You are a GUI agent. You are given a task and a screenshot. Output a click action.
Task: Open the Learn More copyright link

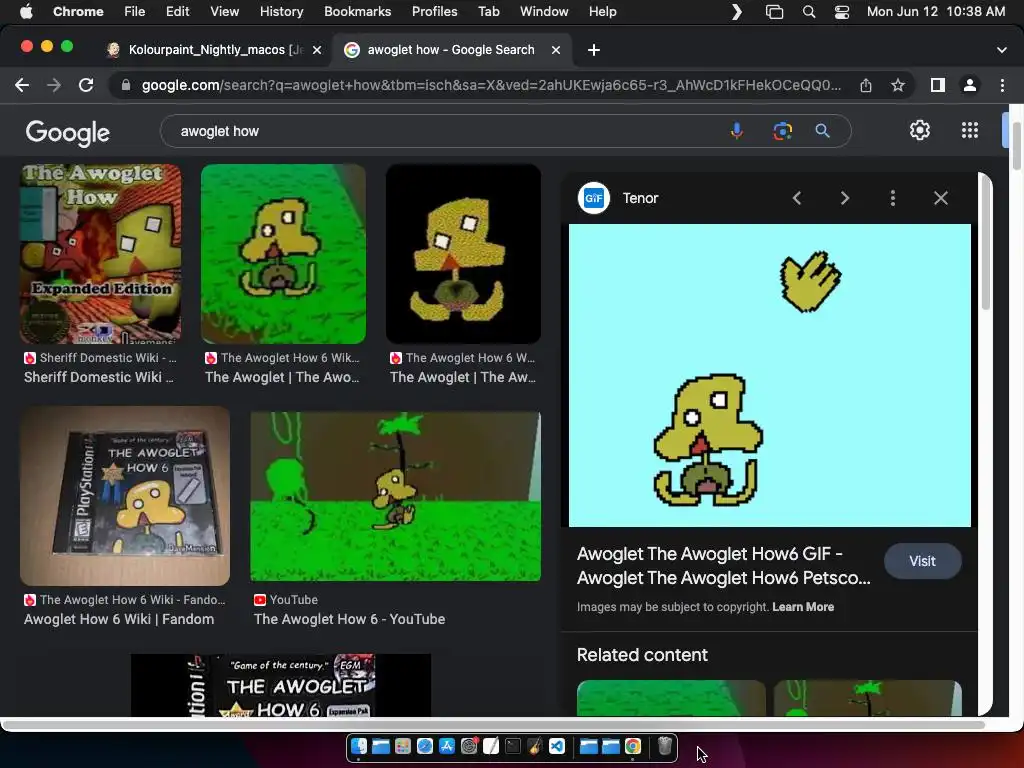803,607
